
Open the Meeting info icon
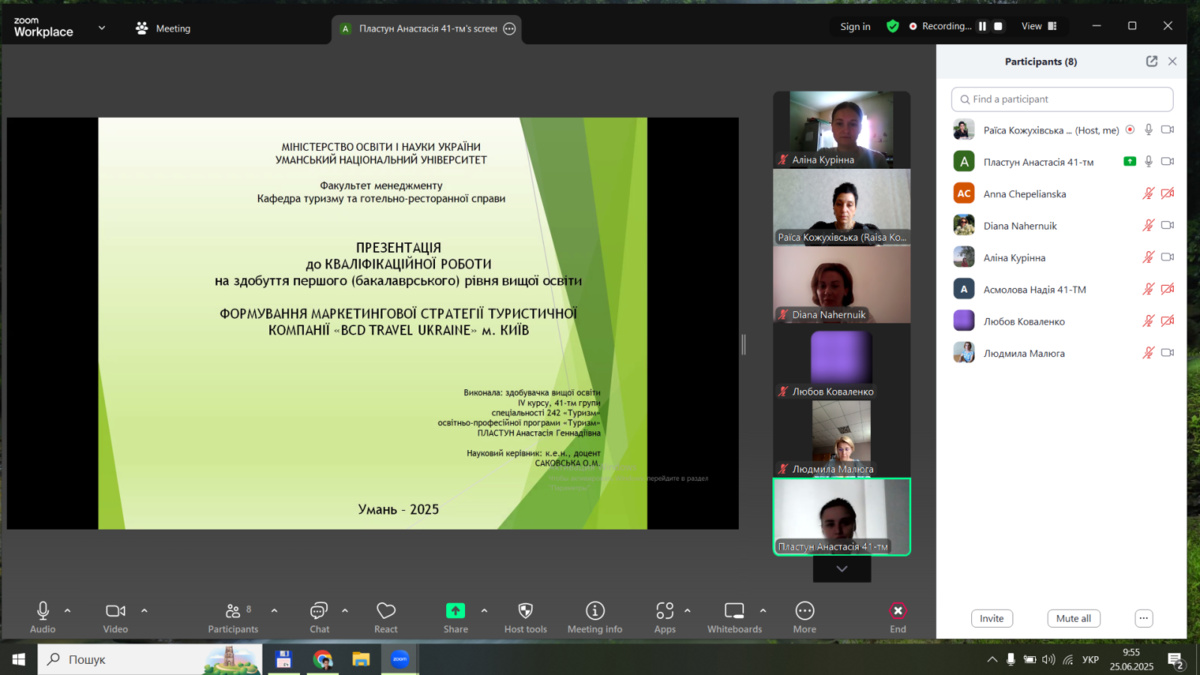[595, 610]
